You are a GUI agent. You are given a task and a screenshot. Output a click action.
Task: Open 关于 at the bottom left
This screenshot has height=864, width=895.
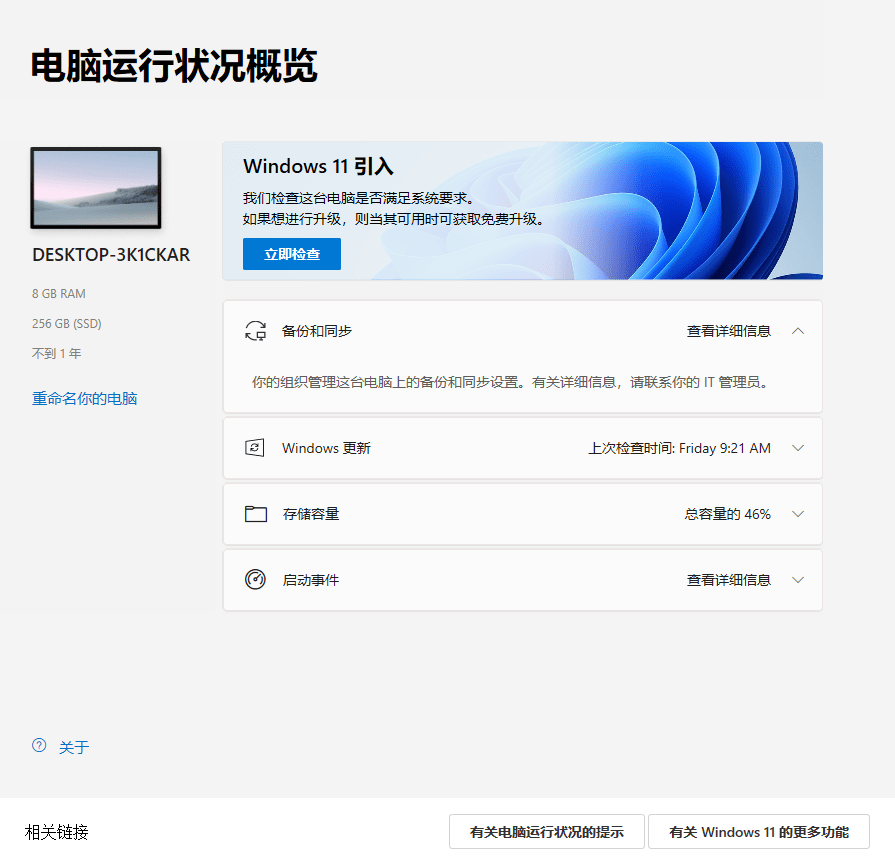tap(75, 746)
